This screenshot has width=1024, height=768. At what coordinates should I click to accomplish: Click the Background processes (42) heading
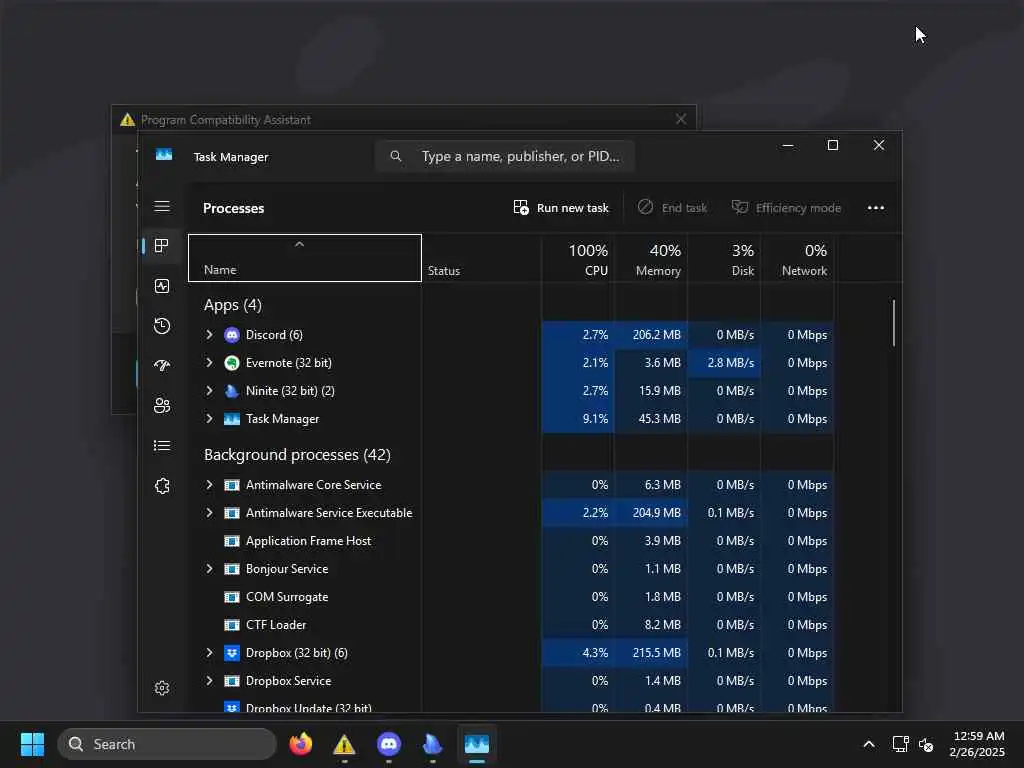tap(297, 455)
